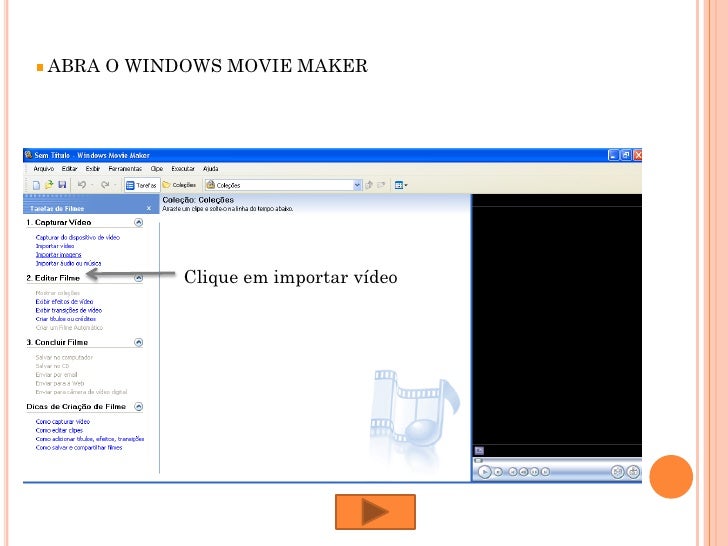Click the Play button in preview monitor
Viewport: 728px width, 546px height.
484,472
